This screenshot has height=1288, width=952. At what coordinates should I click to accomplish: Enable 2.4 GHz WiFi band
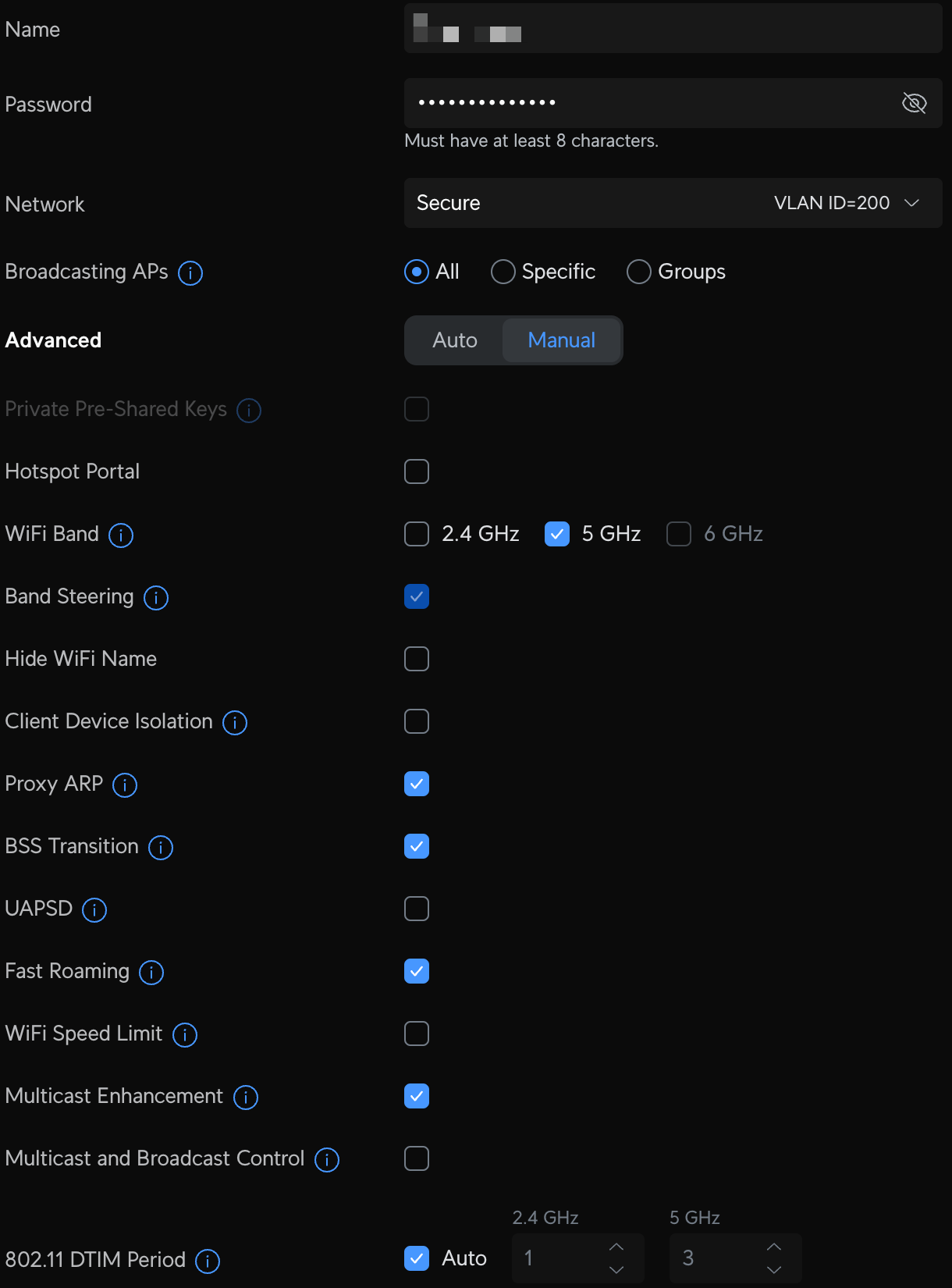(x=417, y=534)
